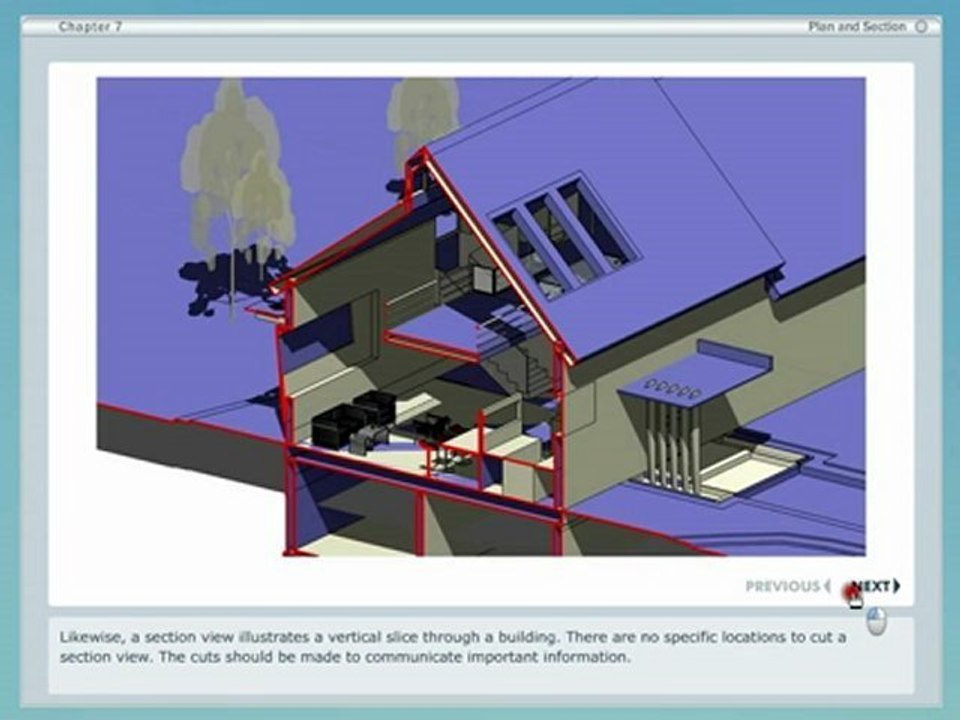Click the circle icon beside Plan and Section
960x720 pixels.
point(921,26)
